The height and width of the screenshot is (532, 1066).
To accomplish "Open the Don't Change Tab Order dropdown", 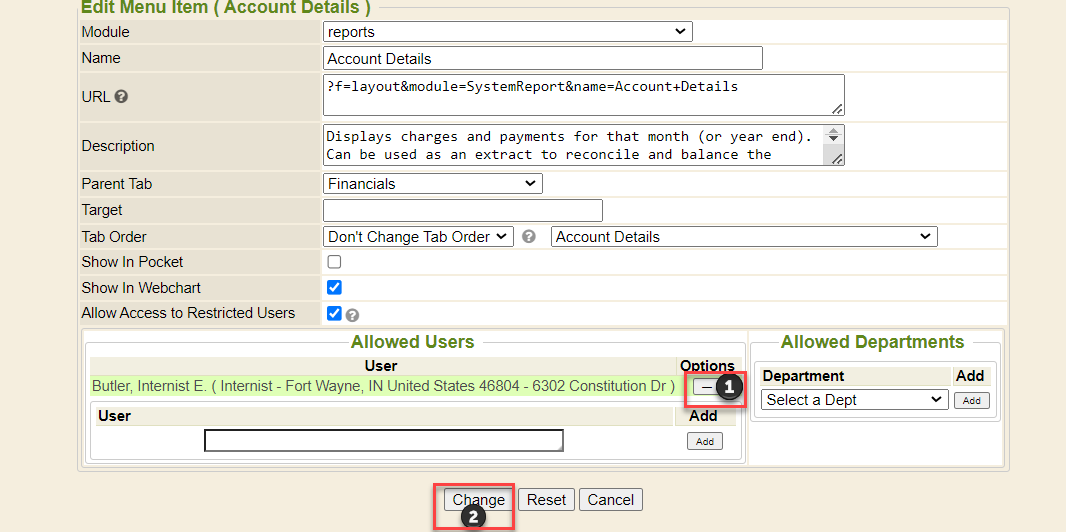I will click(419, 237).
